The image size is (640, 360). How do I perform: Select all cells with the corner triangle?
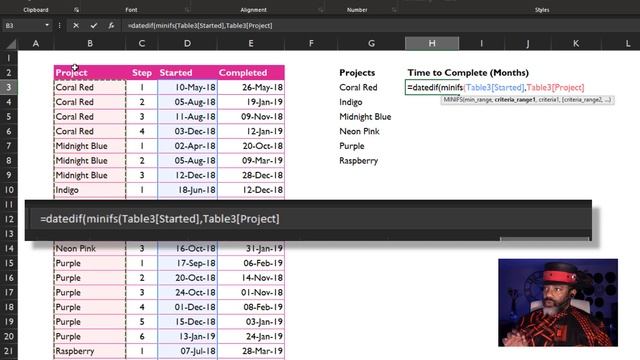click(11, 43)
